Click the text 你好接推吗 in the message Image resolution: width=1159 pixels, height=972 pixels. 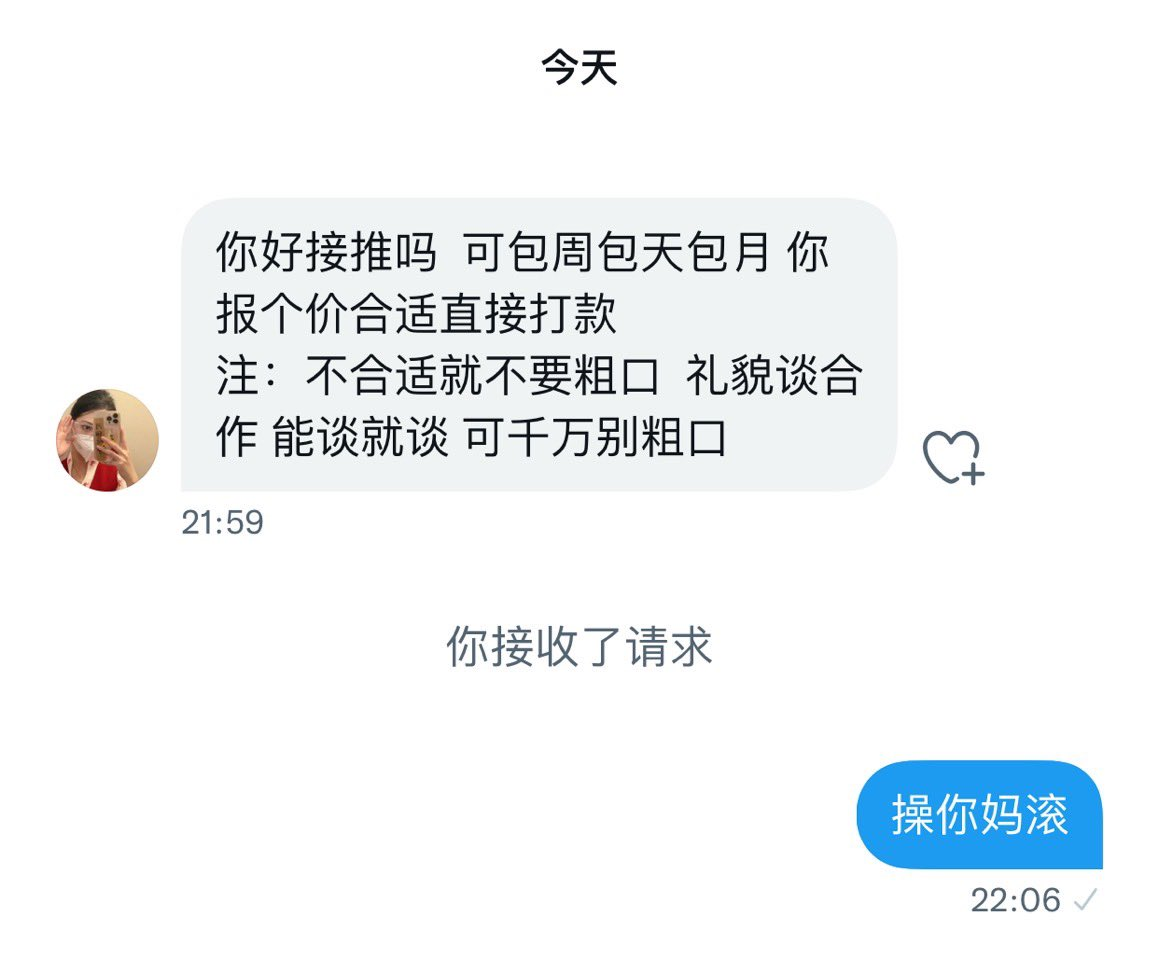coord(327,252)
